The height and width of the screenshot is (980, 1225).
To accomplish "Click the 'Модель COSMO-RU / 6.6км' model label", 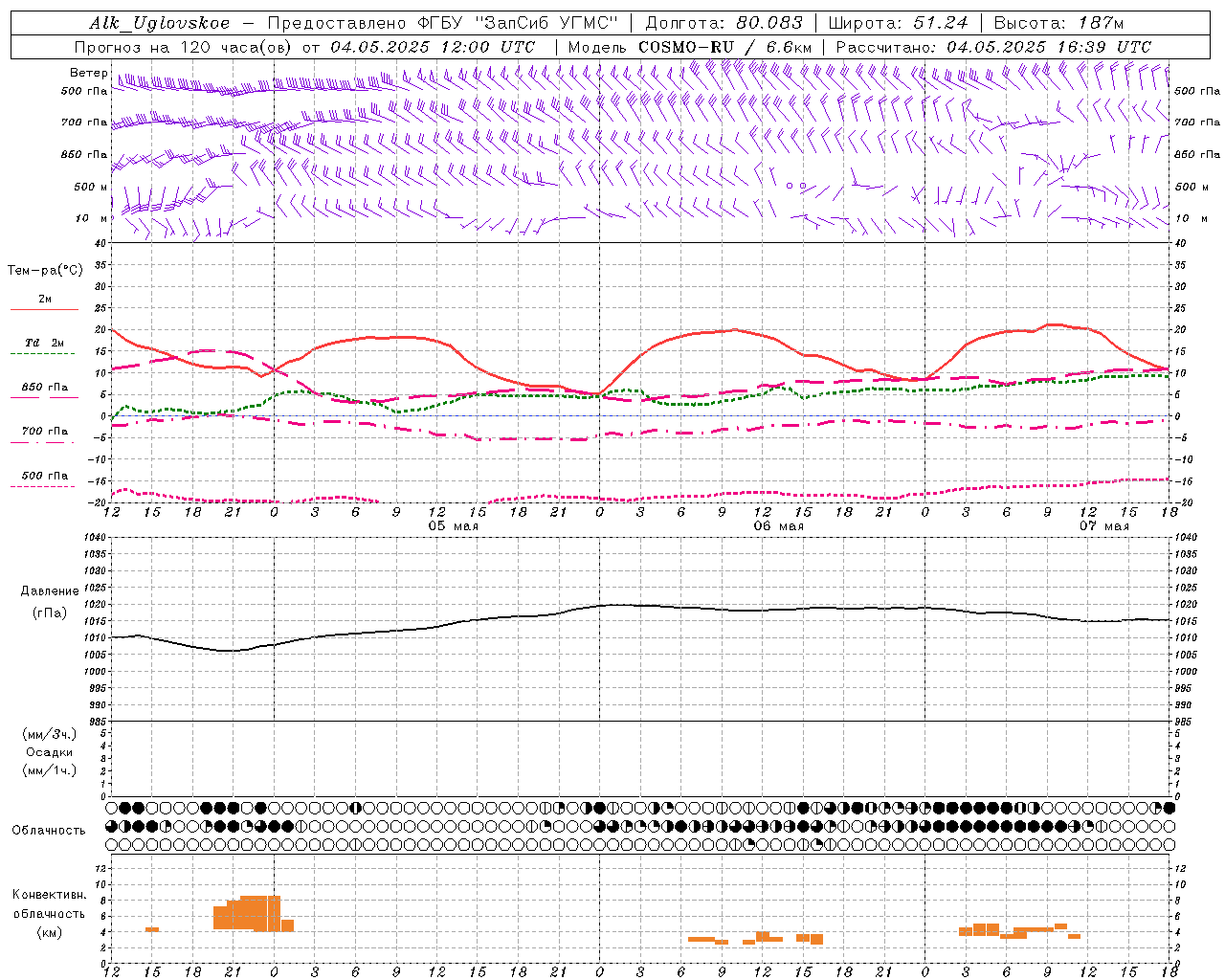I will pyautogui.click(x=690, y=47).
